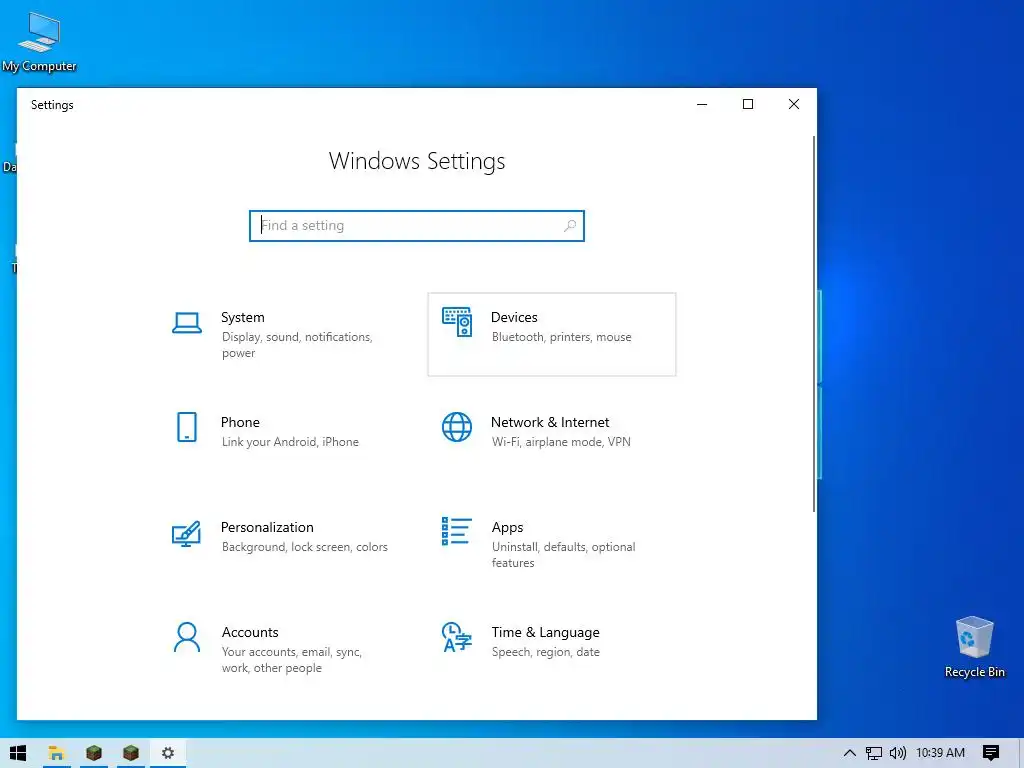Image resolution: width=1024 pixels, height=768 pixels.
Task: Open the Devices keyboard-speaker icon
Action: (457, 322)
